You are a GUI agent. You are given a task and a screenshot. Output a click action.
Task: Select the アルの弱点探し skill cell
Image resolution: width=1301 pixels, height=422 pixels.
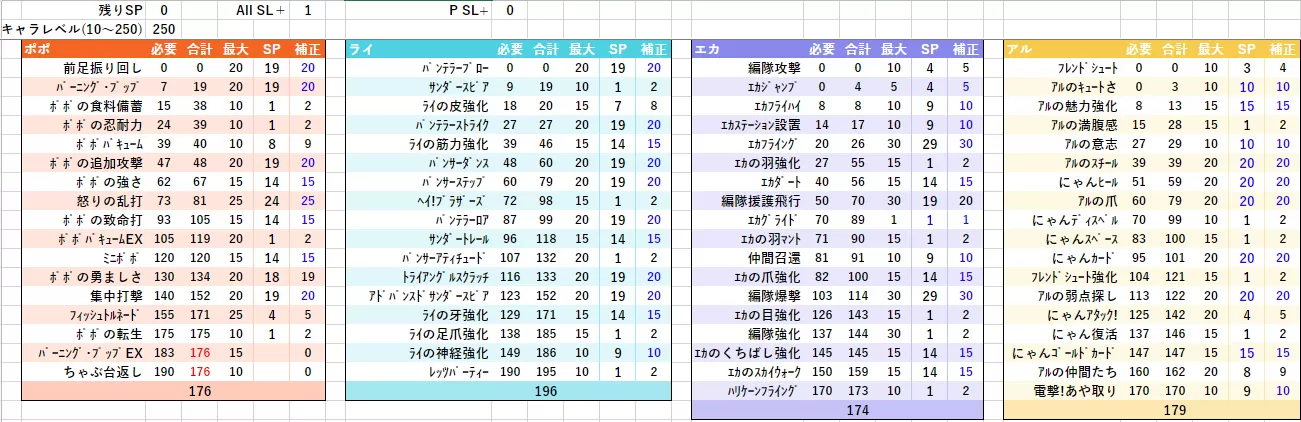tap(1062, 295)
